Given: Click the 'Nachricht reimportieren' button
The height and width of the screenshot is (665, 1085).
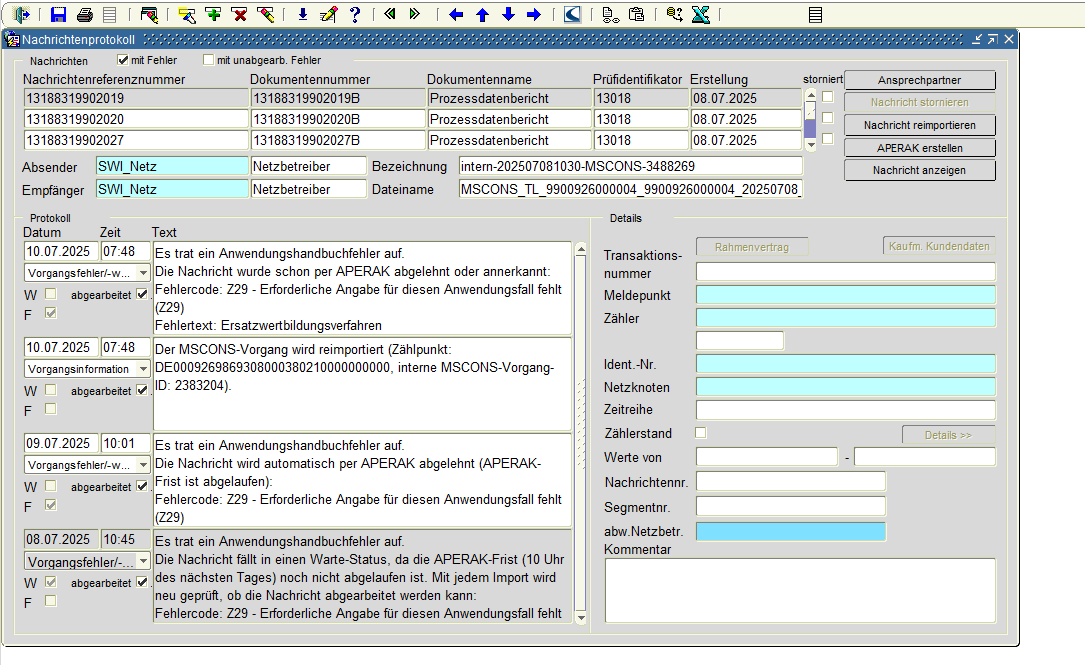Looking at the screenshot, I should [920, 125].
